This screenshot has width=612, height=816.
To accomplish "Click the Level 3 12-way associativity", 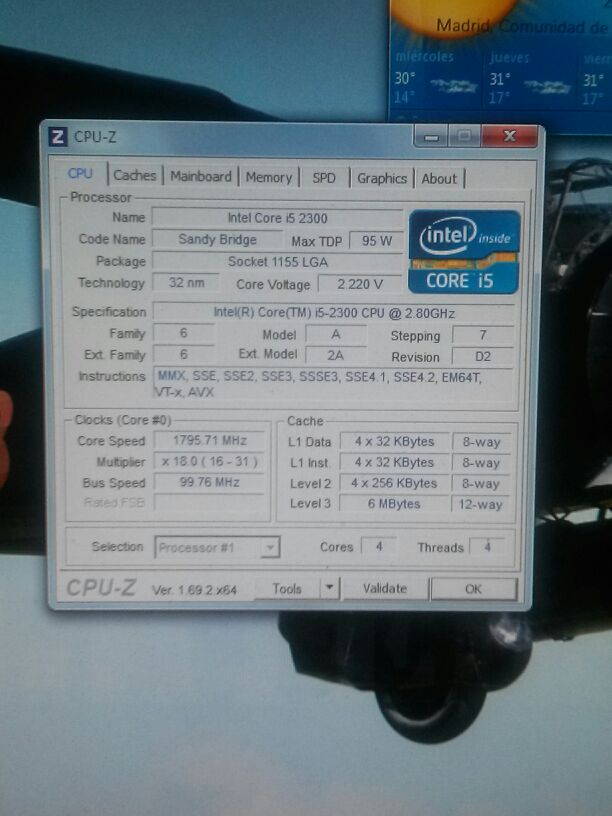I will click(x=481, y=504).
